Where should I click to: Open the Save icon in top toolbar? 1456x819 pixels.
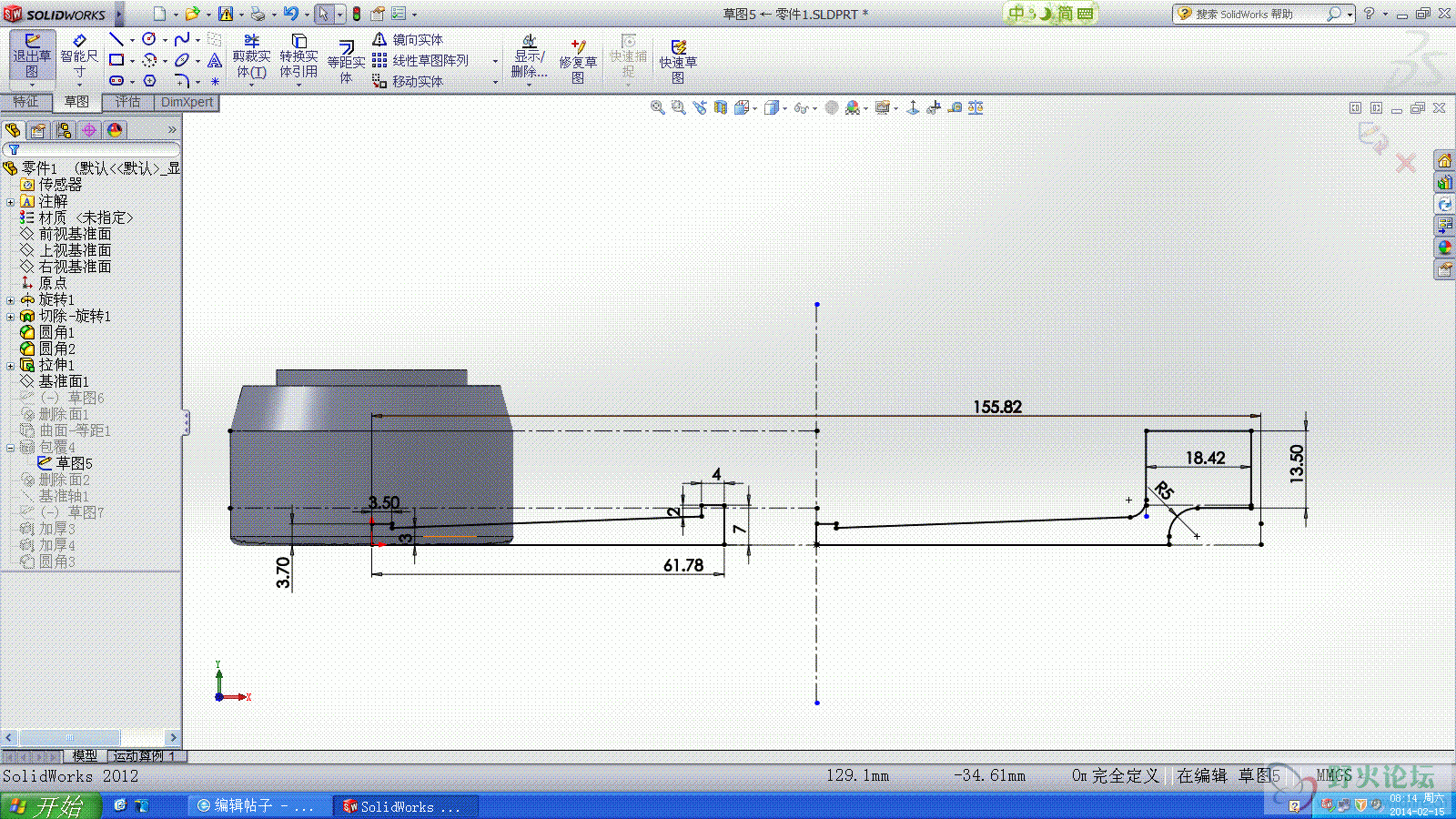pyautogui.click(x=226, y=14)
